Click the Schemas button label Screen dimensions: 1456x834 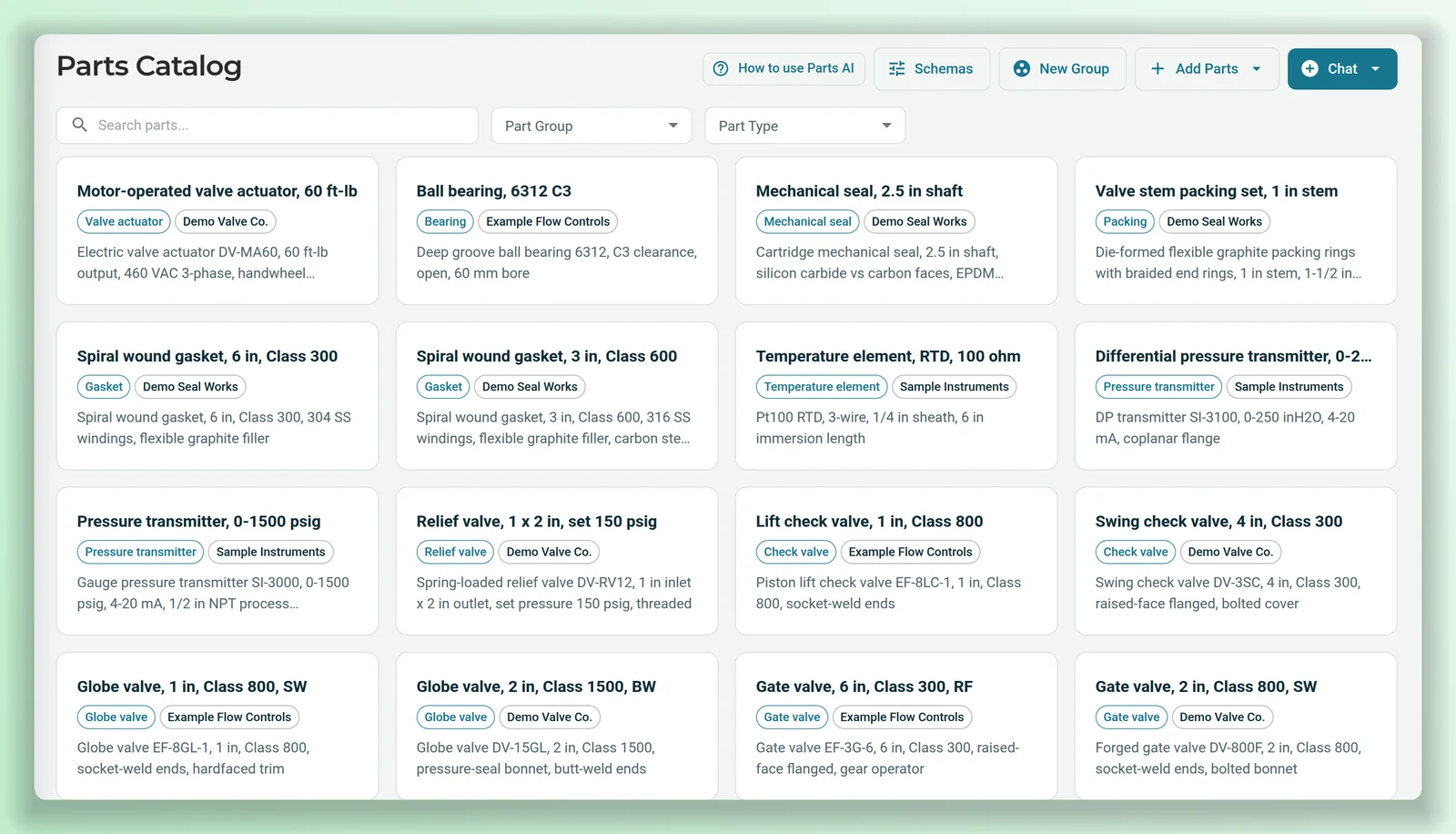943,69
